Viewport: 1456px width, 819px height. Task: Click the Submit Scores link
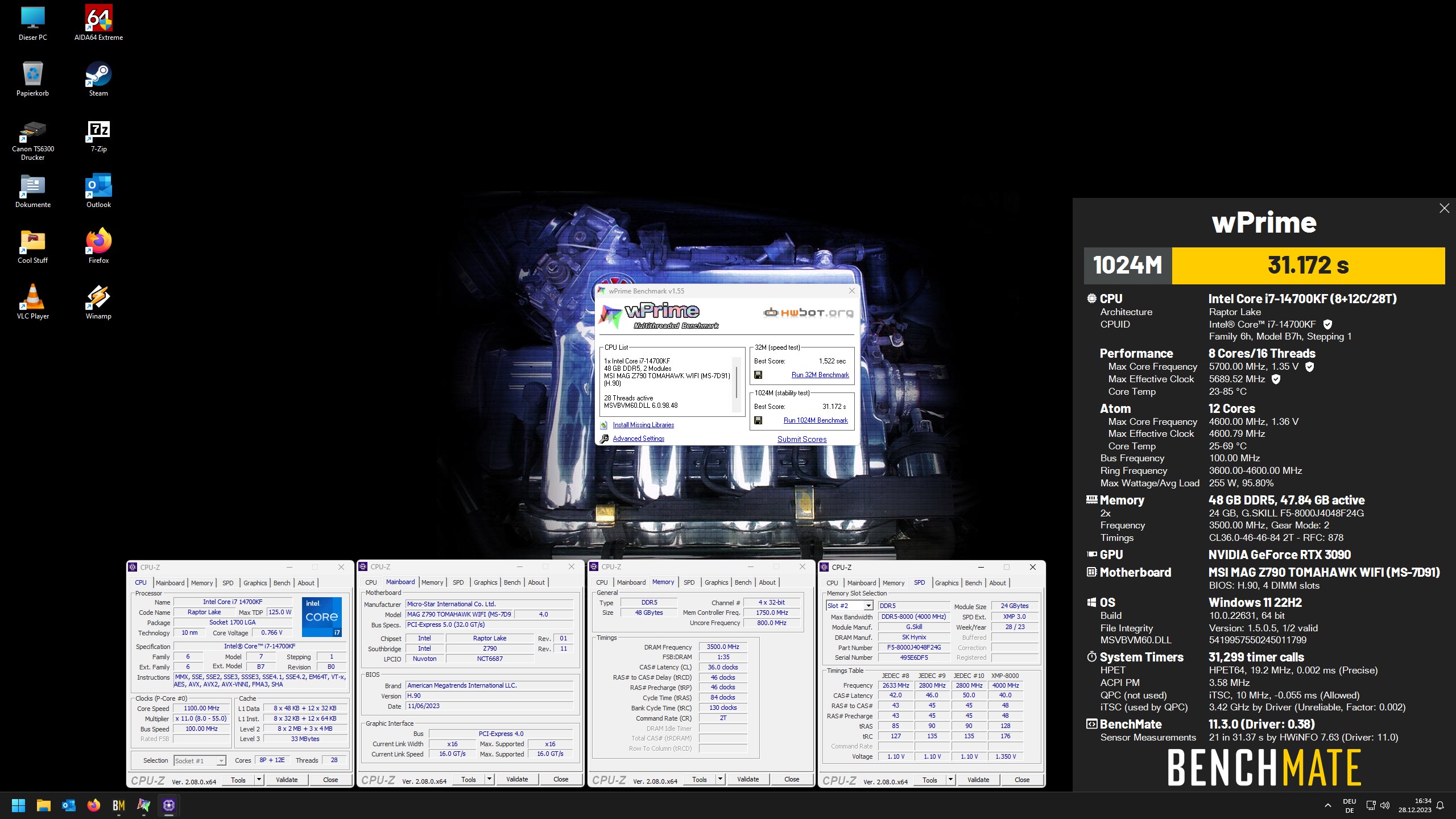(802, 439)
